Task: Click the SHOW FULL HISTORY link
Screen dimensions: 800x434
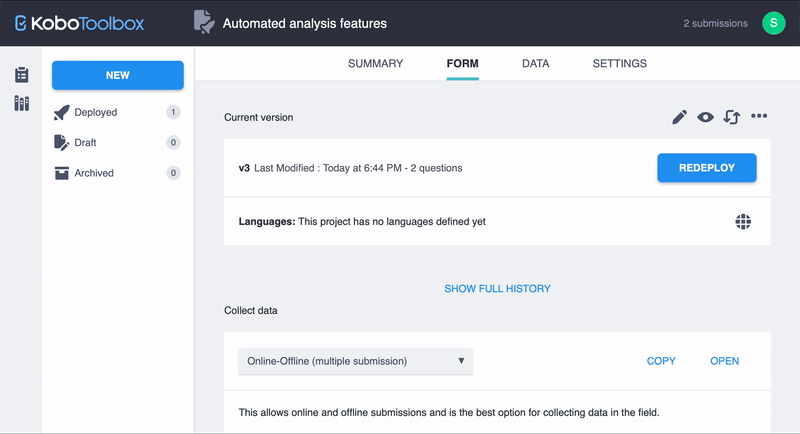Action: click(x=497, y=289)
